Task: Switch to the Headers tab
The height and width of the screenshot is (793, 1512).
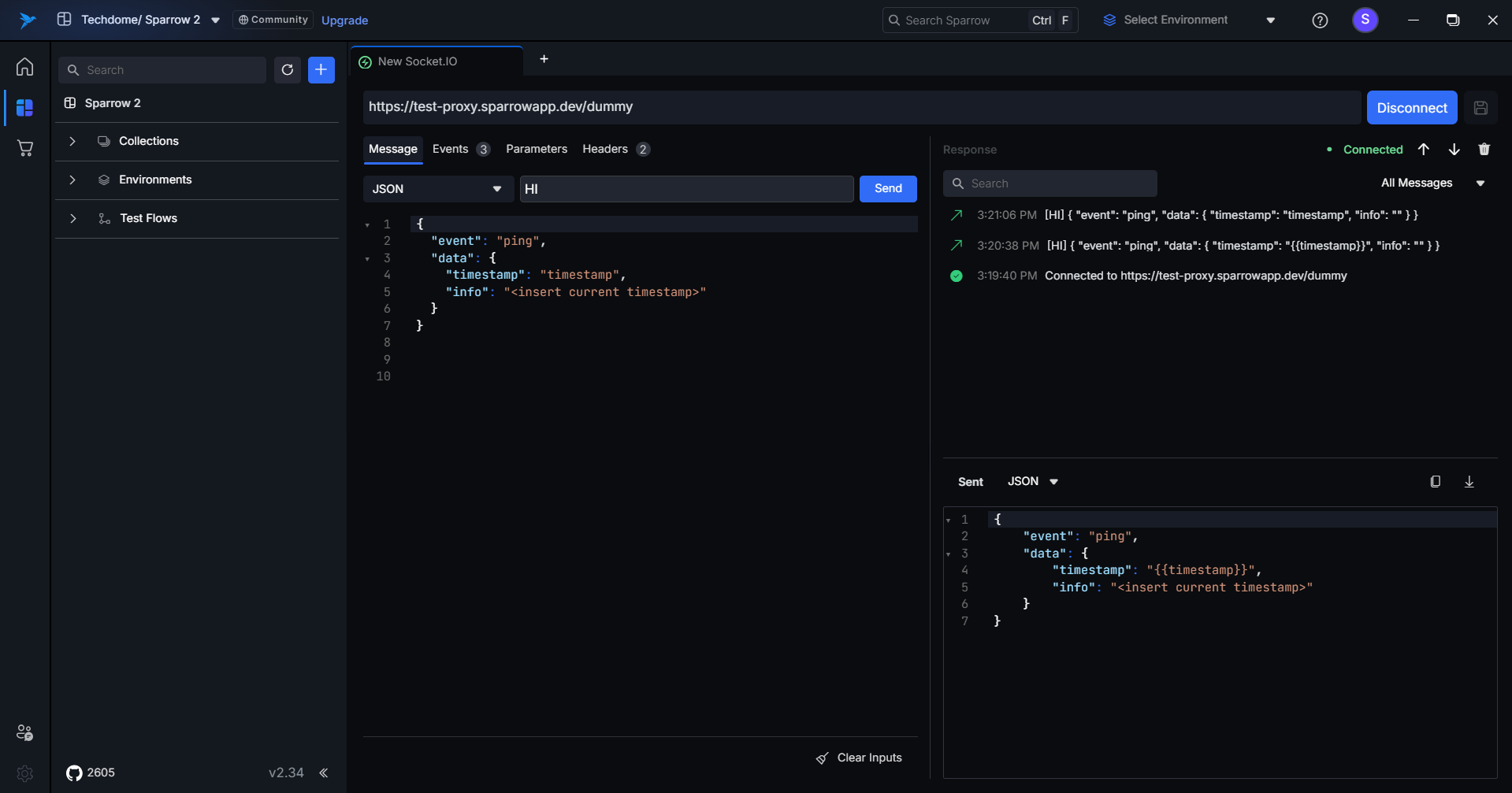Action: pos(605,149)
